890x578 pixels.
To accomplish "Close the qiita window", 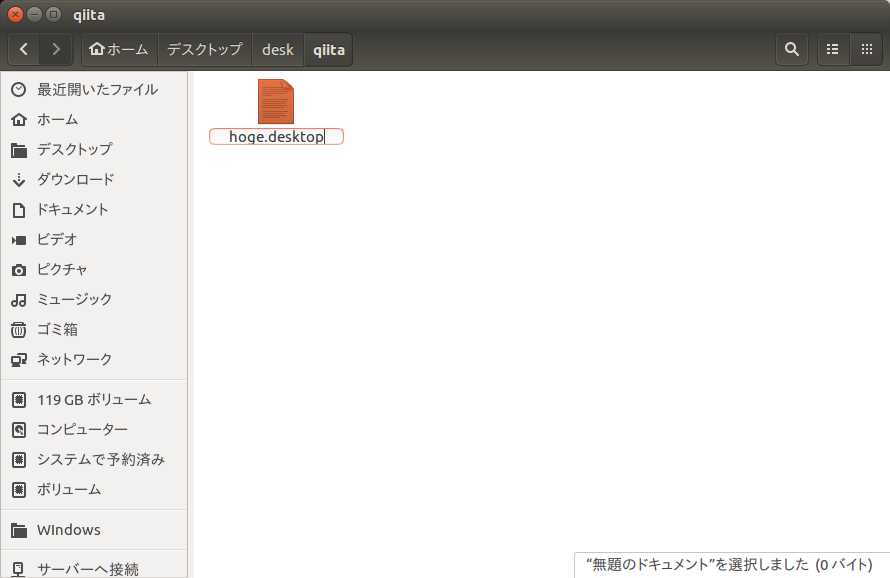I will tap(16, 15).
